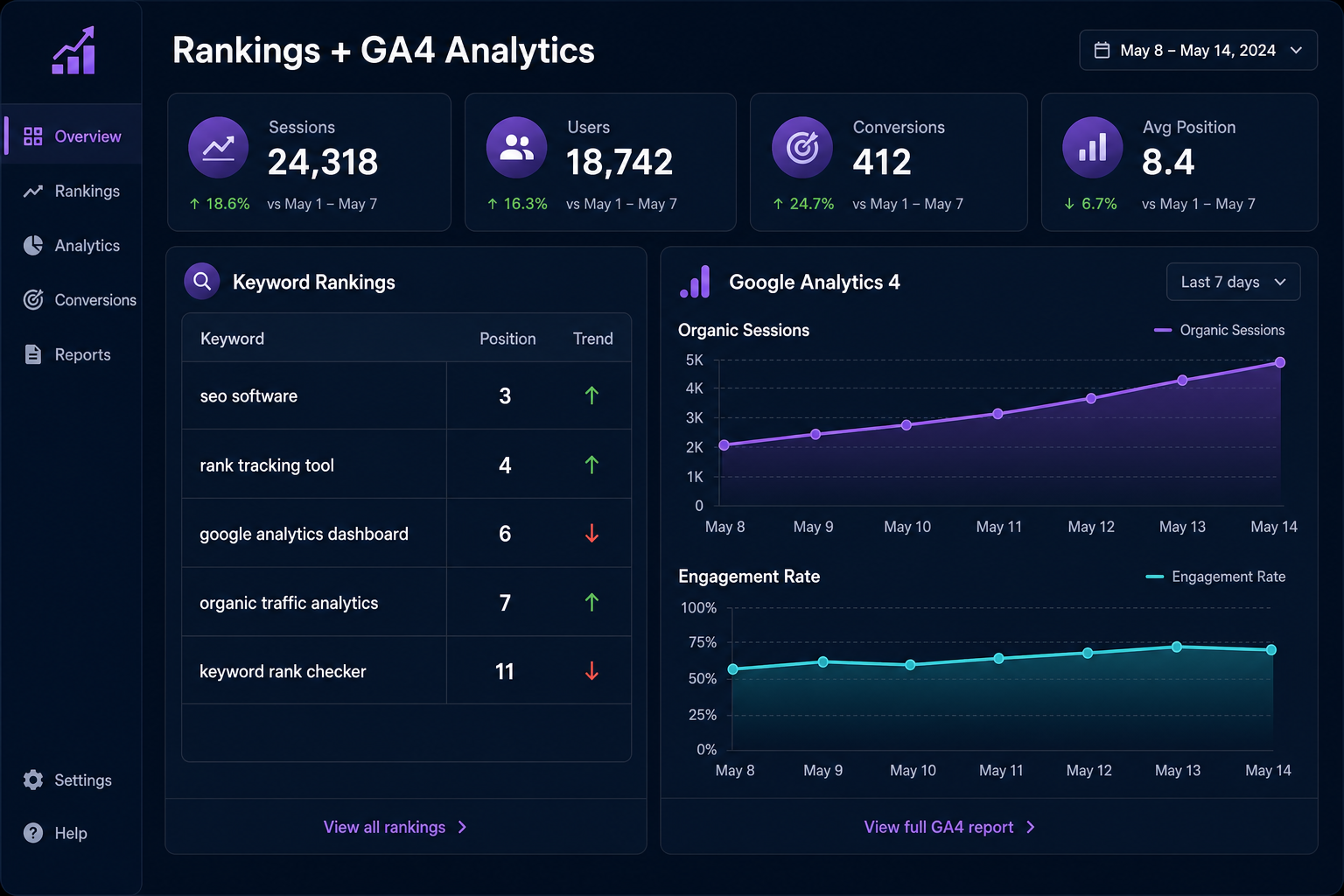Toggle the Organic Sessions legend entry

pyautogui.click(x=1220, y=330)
